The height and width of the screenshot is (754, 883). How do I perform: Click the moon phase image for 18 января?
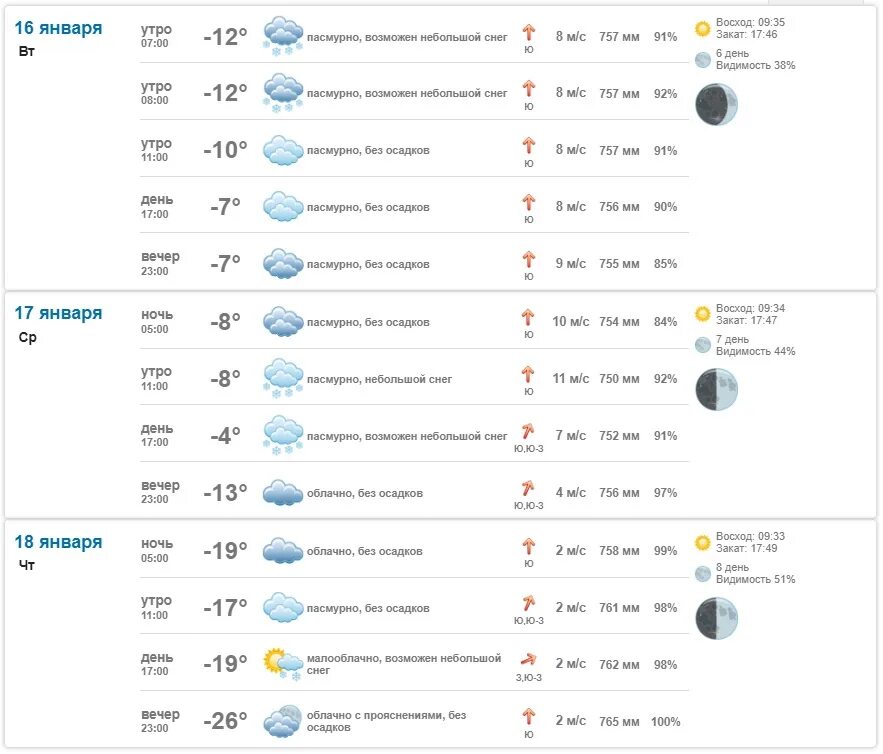pyautogui.click(x=716, y=619)
